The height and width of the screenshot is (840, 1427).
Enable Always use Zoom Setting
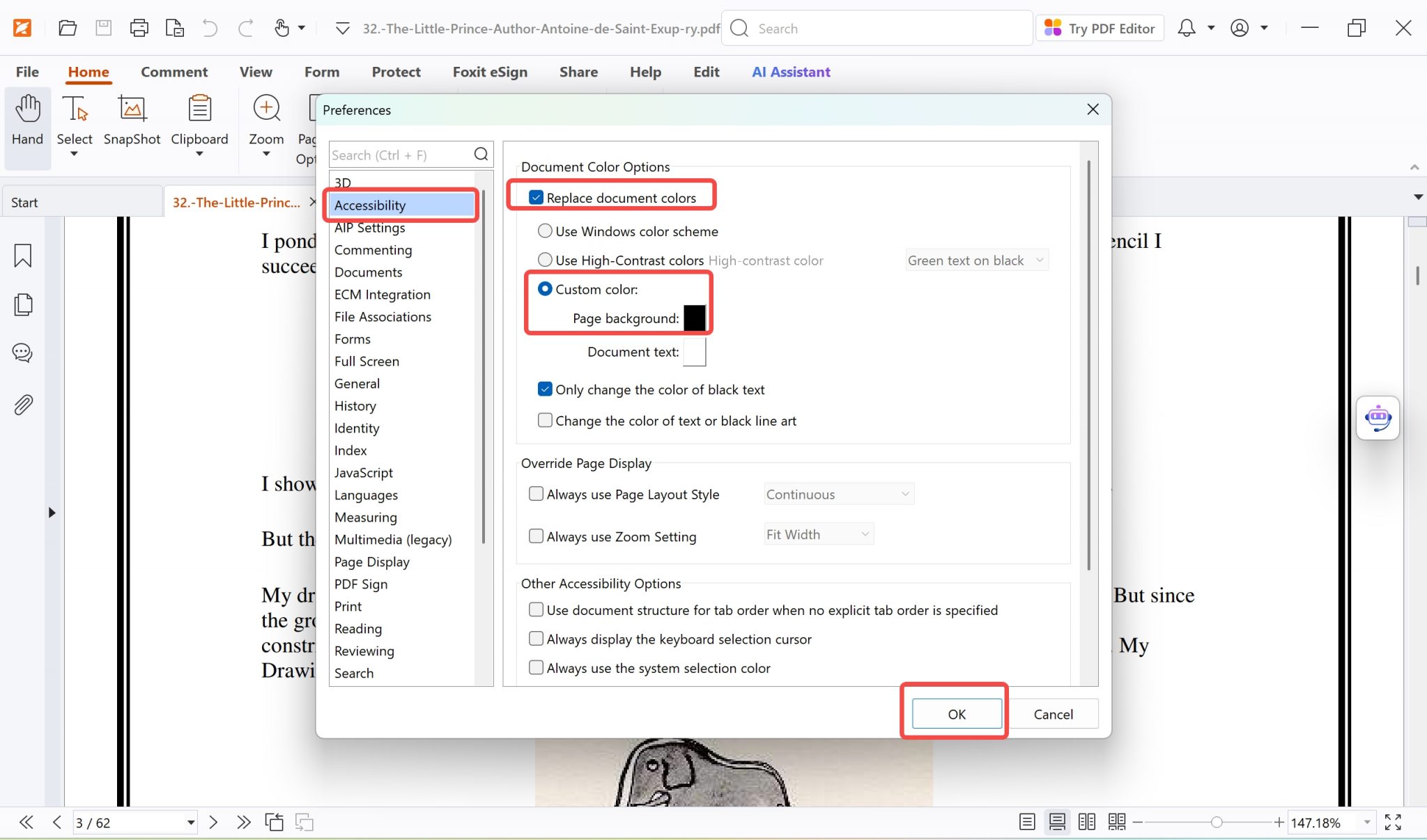tap(536, 536)
